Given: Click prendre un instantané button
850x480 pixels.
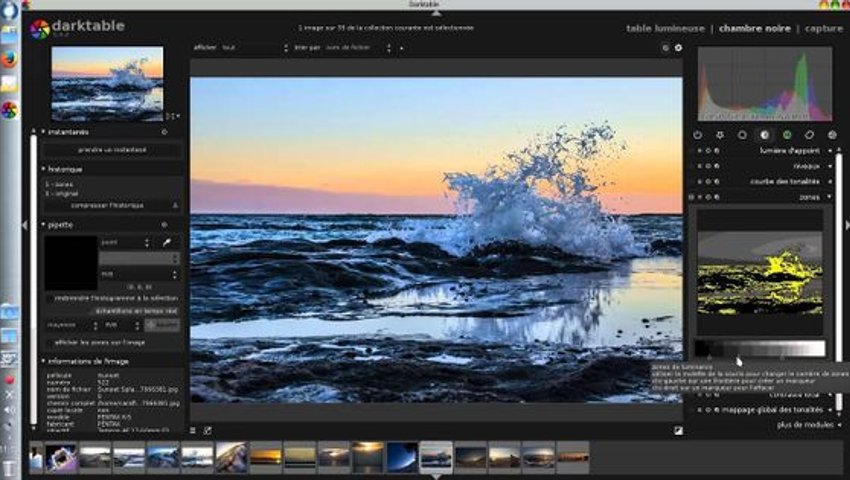Looking at the screenshot, I should (112, 150).
